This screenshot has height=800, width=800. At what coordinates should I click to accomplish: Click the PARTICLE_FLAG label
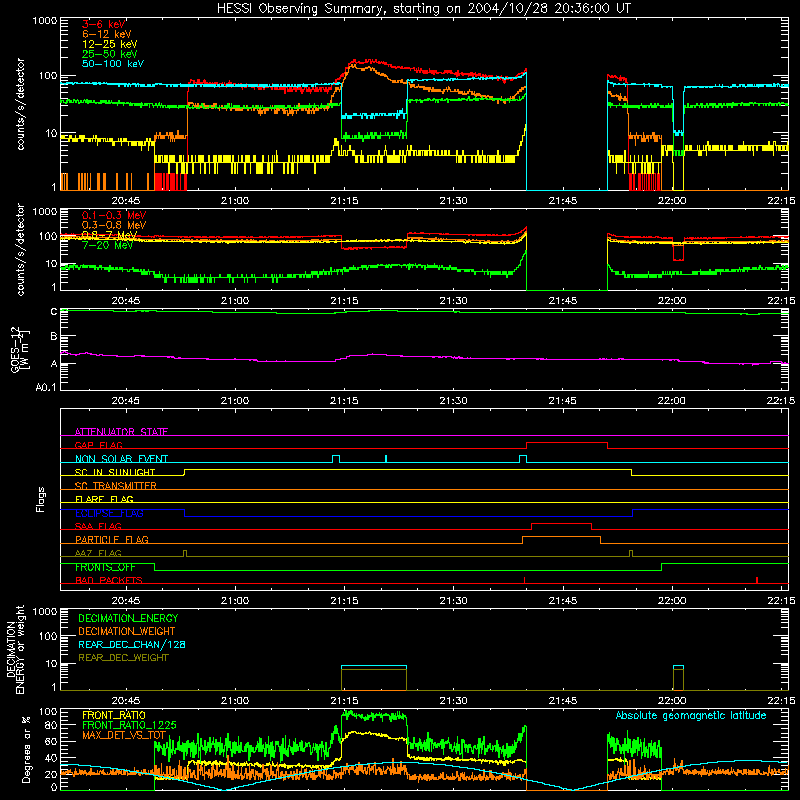112,539
